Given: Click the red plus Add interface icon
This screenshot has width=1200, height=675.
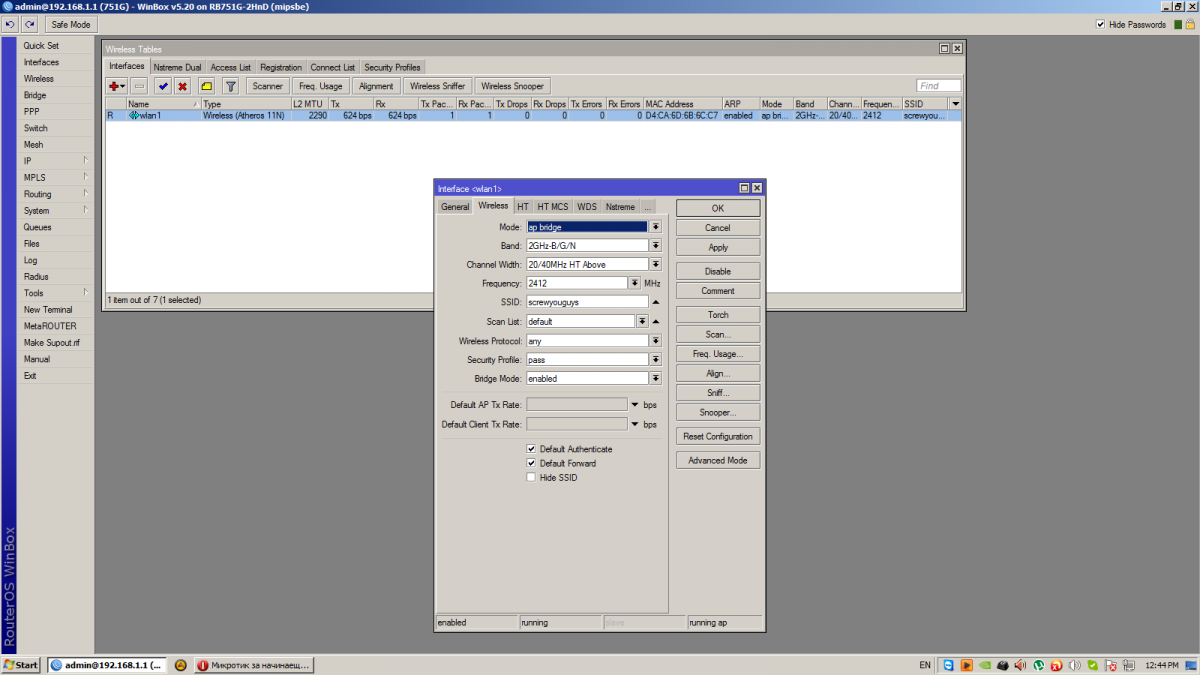Looking at the screenshot, I should pos(114,86).
